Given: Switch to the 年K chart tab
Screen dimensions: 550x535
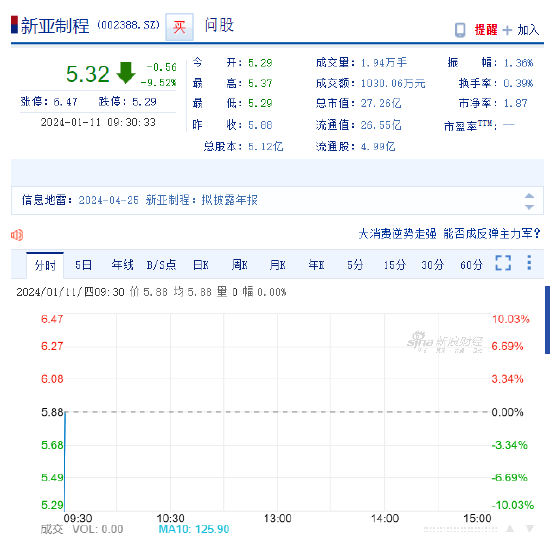Looking at the screenshot, I should pyautogui.click(x=316, y=265).
